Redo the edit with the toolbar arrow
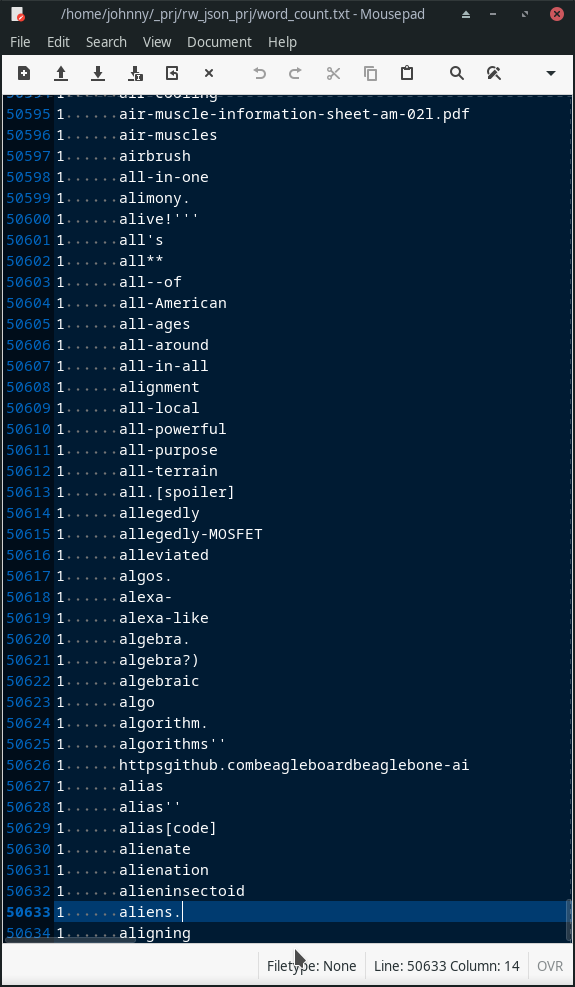 point(295,74)
